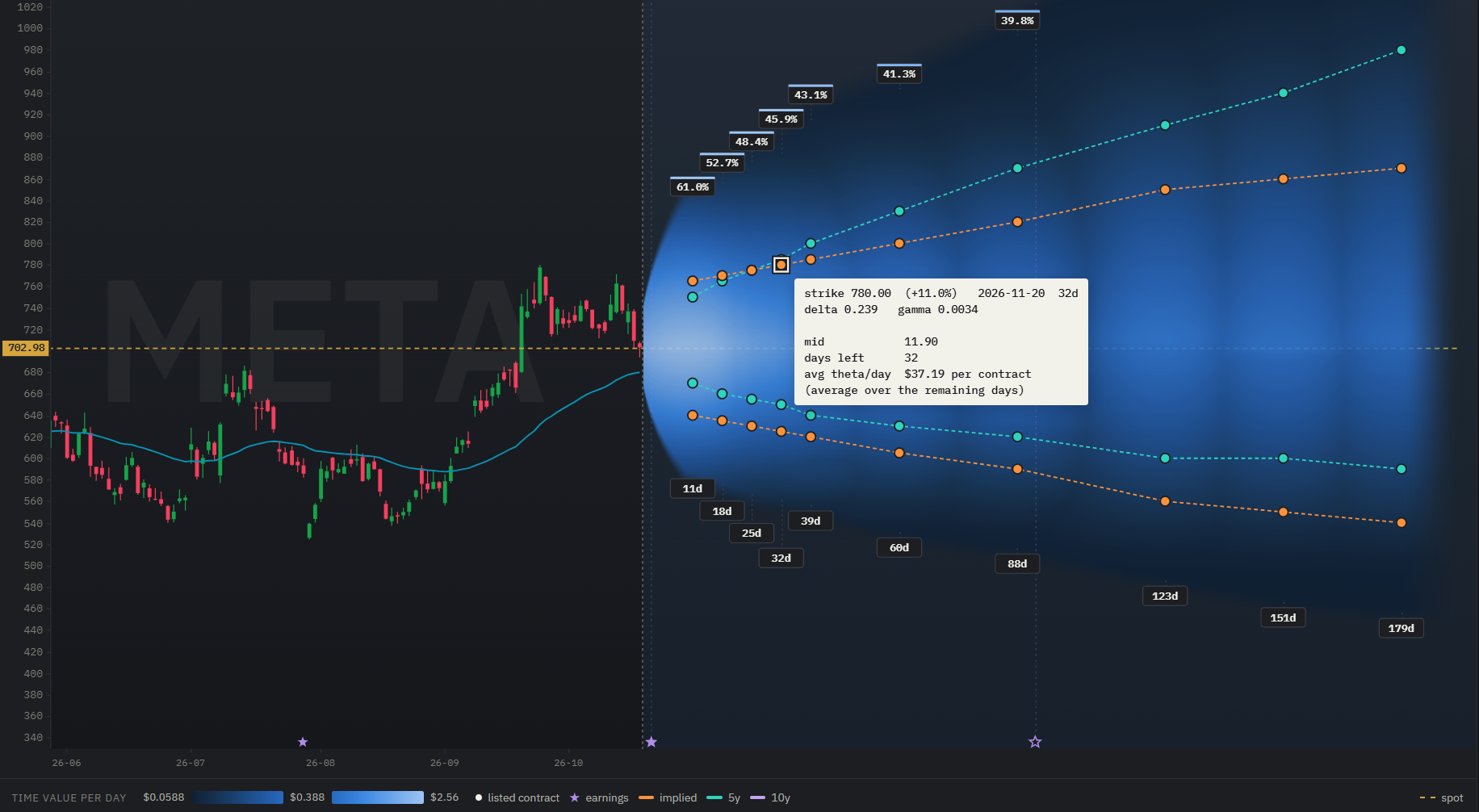Select the 123d expiry label
The image size is (1479, 812).
point(1165,596)
